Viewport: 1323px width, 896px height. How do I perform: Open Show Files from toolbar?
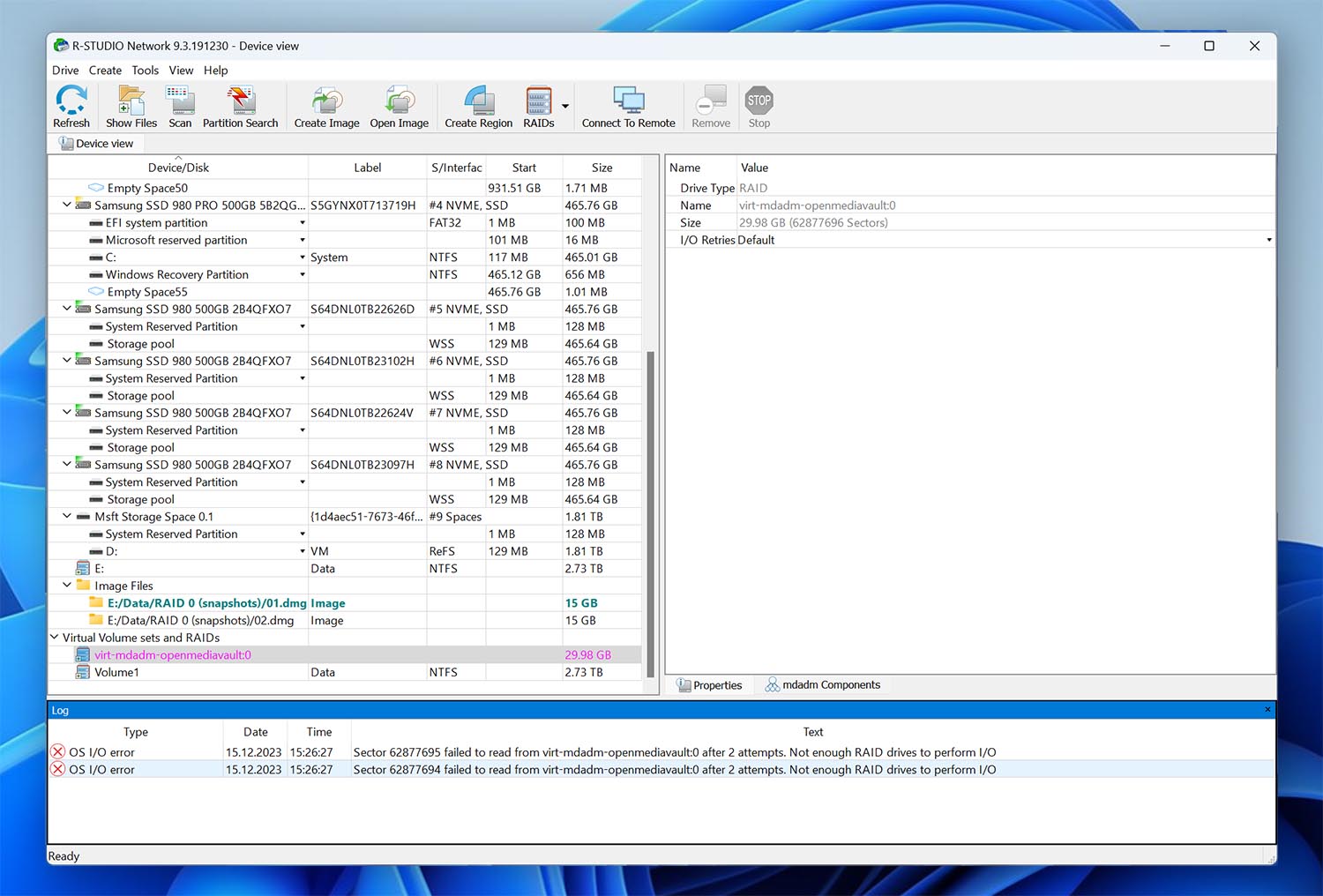131,108
